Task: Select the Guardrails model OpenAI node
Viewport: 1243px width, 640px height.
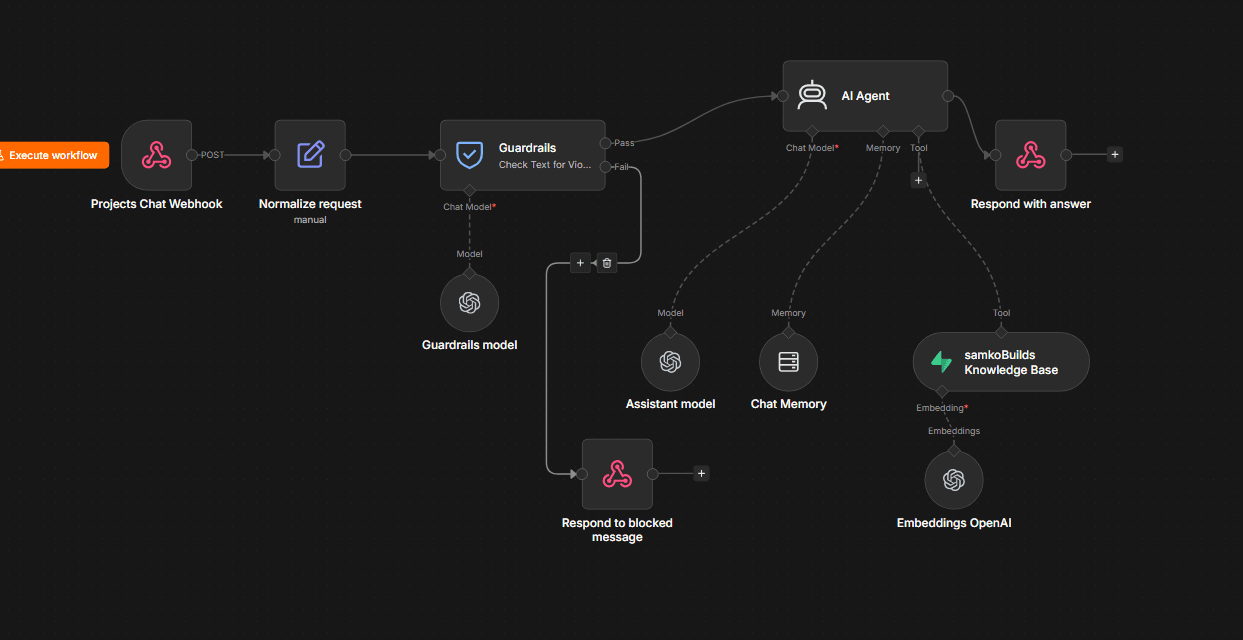Action: [x=469, y=303]
